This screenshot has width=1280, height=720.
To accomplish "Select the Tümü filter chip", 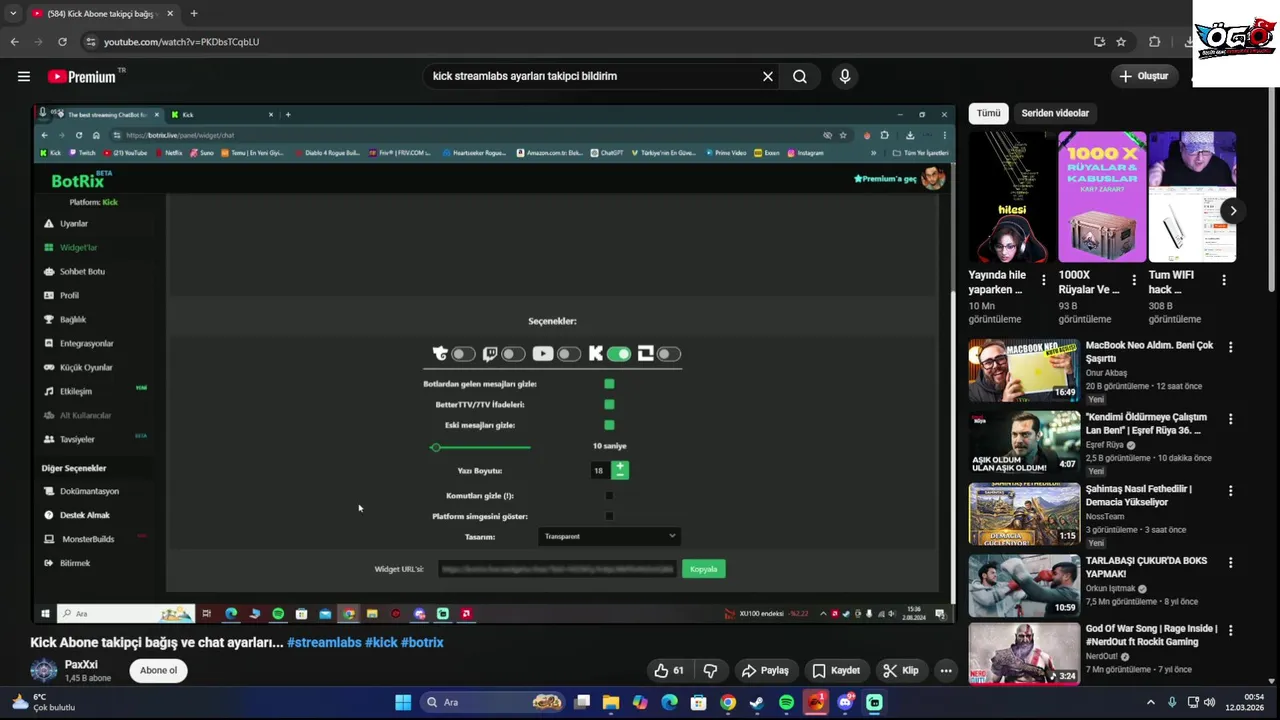I will tap(988, 113).
